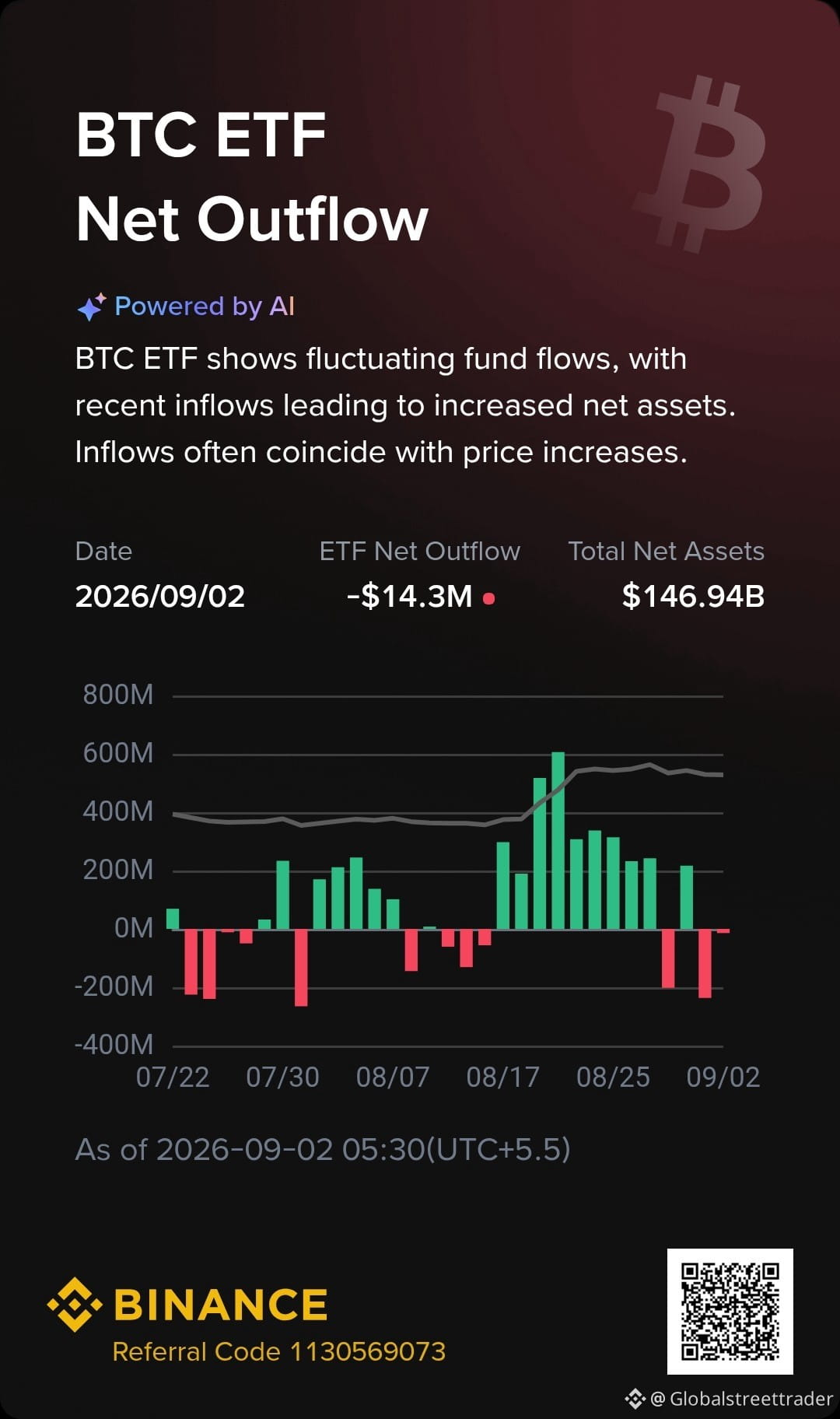Click the 09/02 date axis label
The width and height of the screenshot is (840, 1419).
click(723, 1077)
